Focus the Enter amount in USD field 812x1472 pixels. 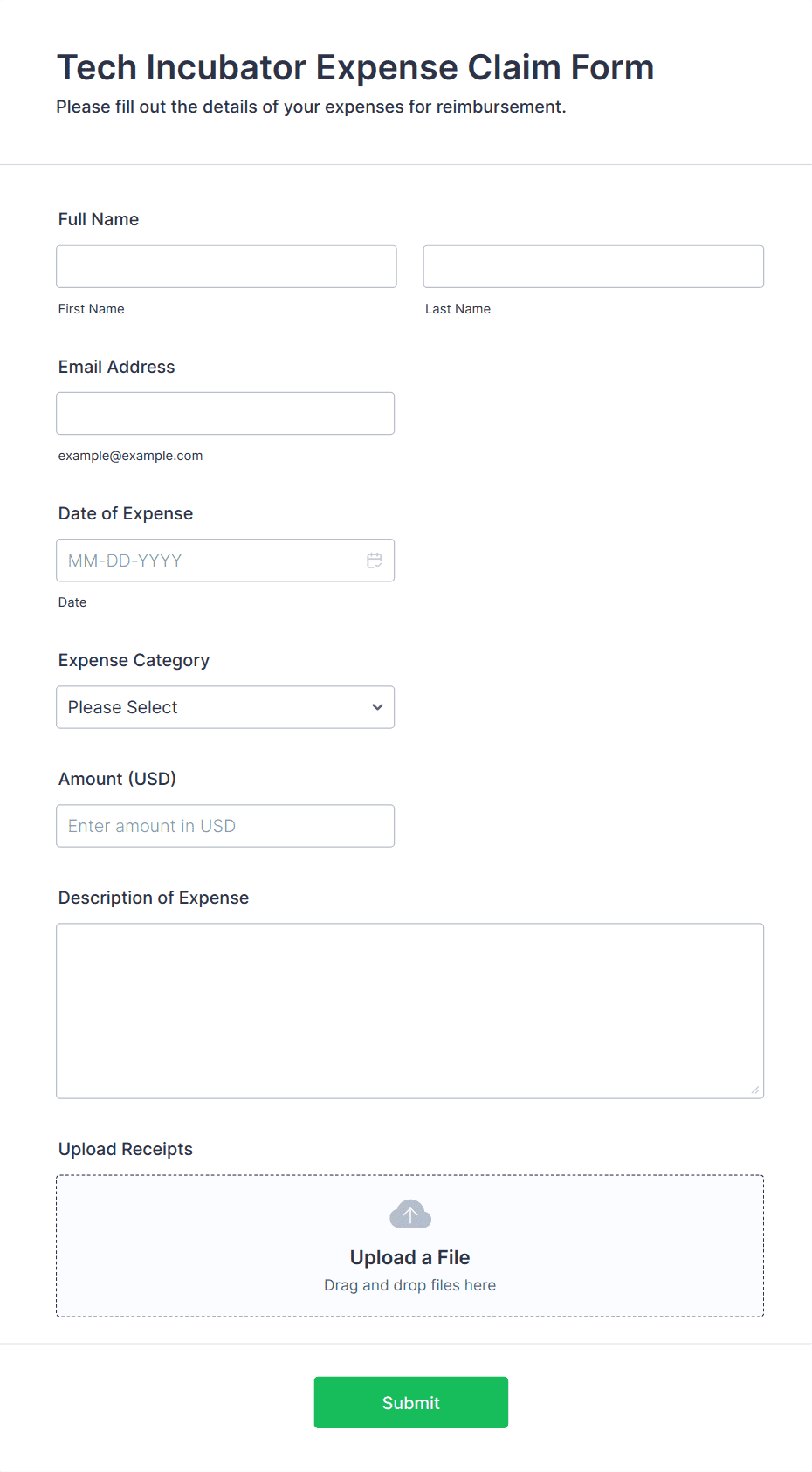coord(225,826)
